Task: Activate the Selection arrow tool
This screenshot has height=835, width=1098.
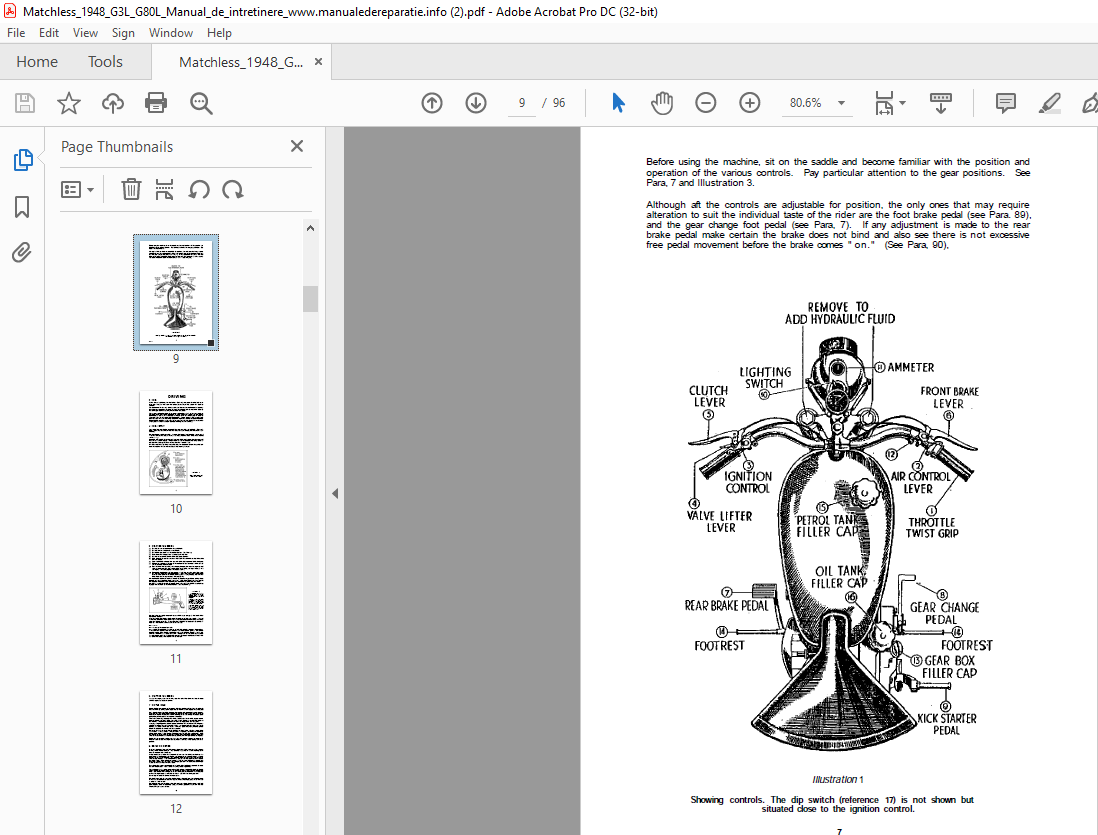Action: coord(618,103)
